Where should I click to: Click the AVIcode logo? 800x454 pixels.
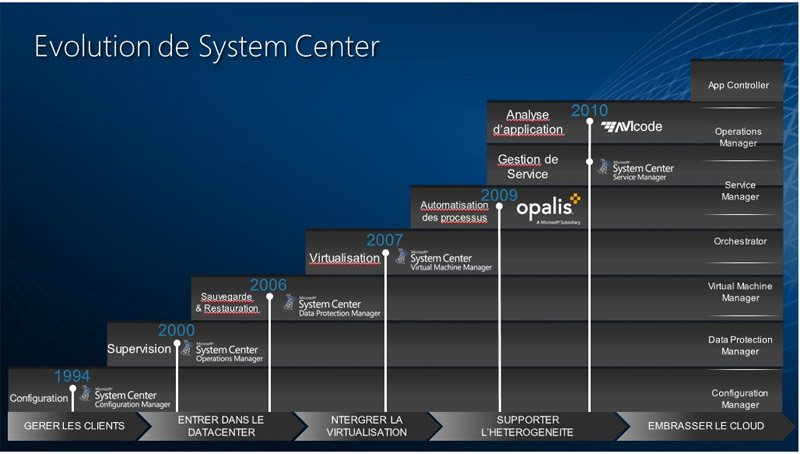click(631, 127)
